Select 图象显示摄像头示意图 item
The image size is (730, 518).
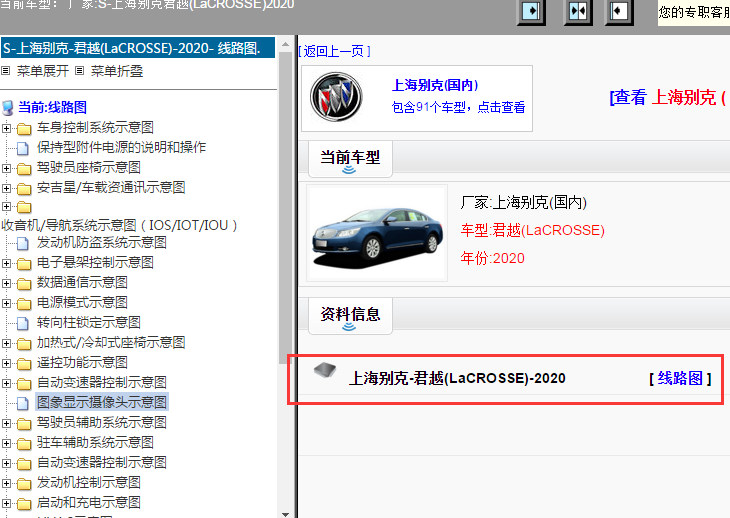tap(101, 403)
